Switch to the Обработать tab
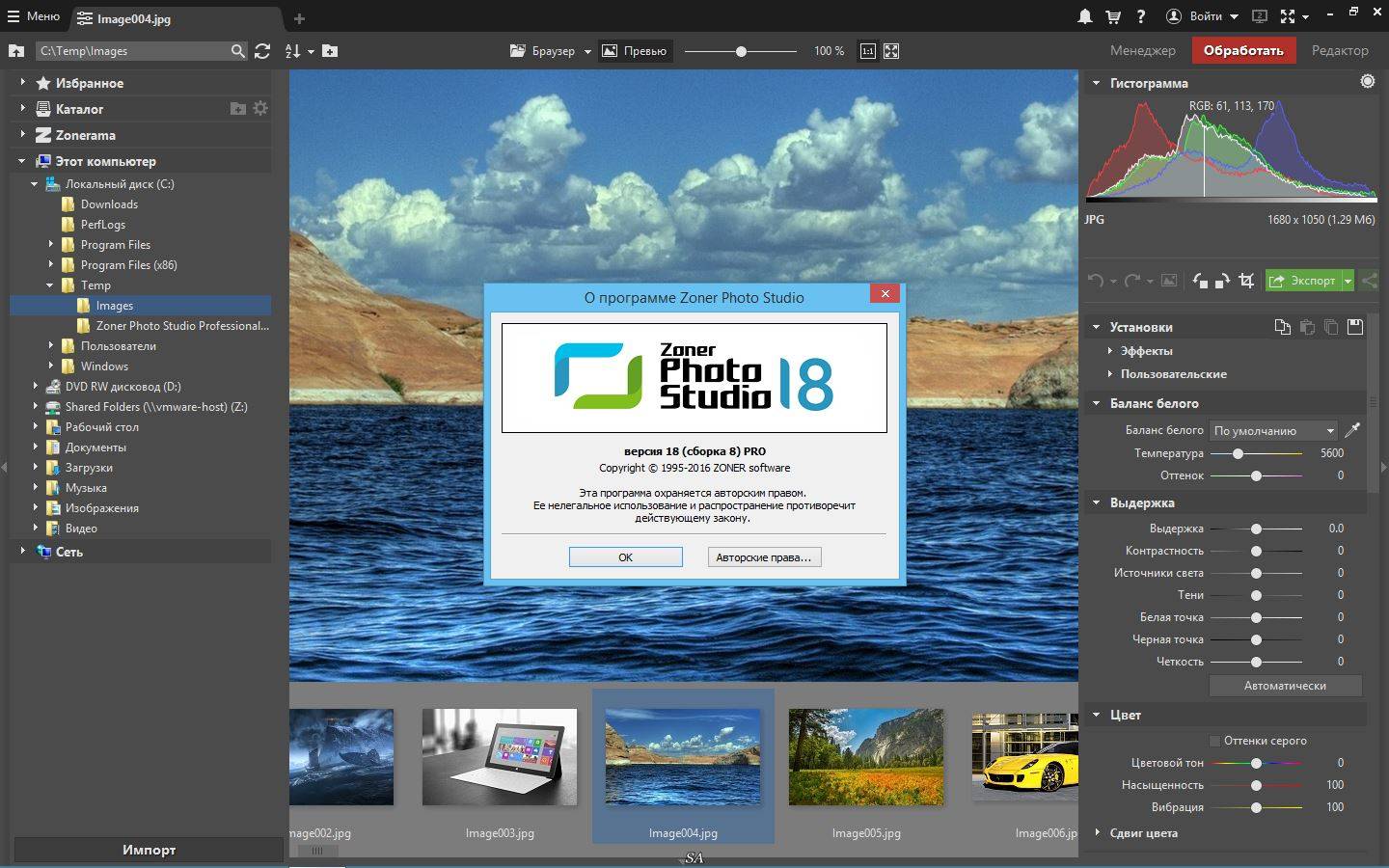Screen dimensions: 1389x868 [1243, 50]
